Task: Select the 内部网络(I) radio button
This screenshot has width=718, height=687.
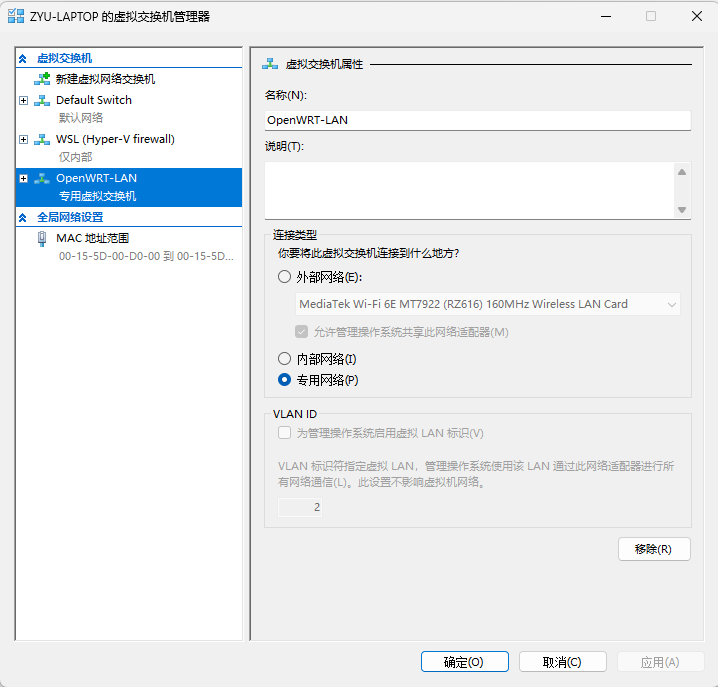Action: click(284, 359)
